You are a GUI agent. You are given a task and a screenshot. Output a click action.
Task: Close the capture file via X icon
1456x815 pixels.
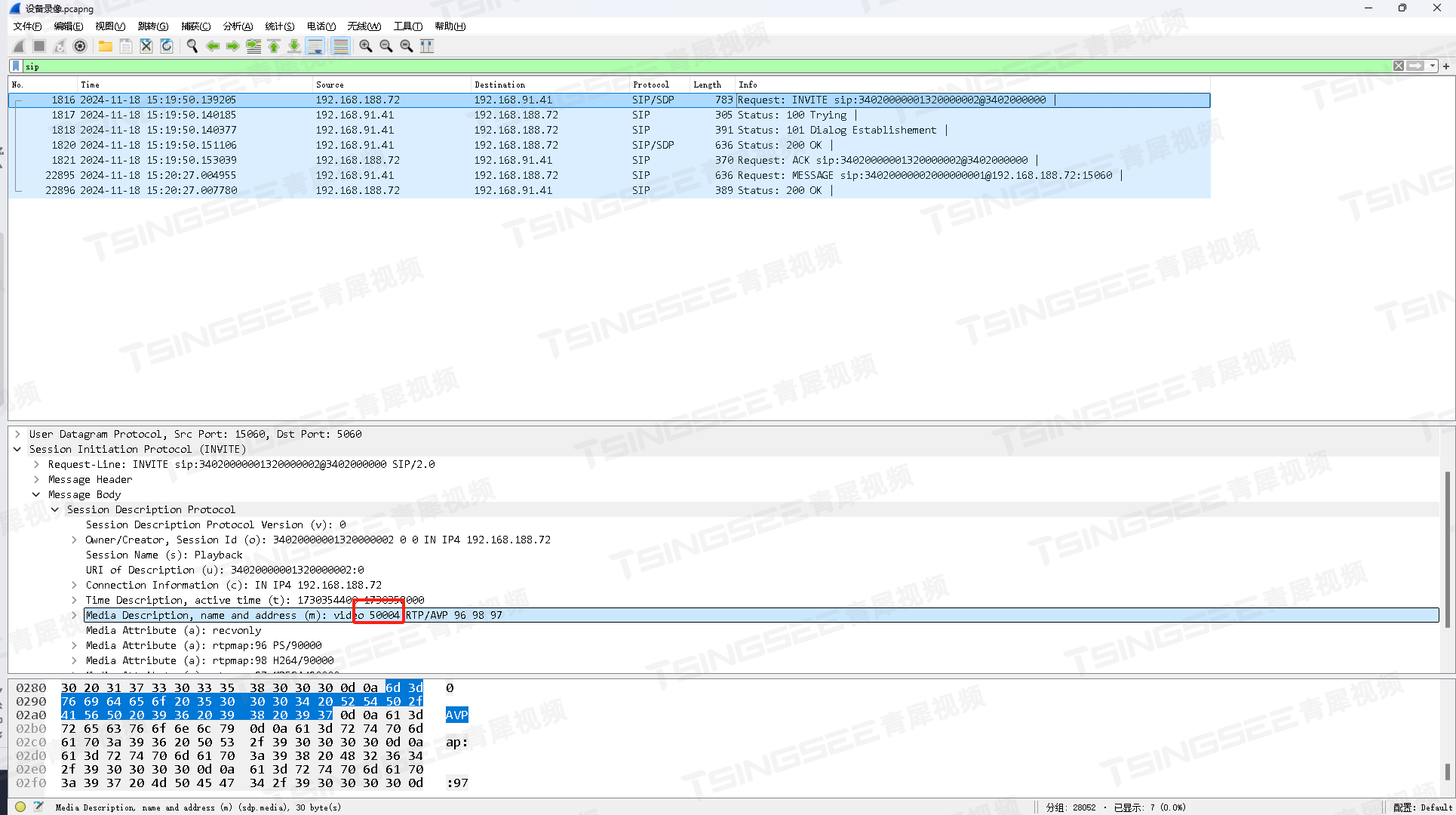[146, 46]
